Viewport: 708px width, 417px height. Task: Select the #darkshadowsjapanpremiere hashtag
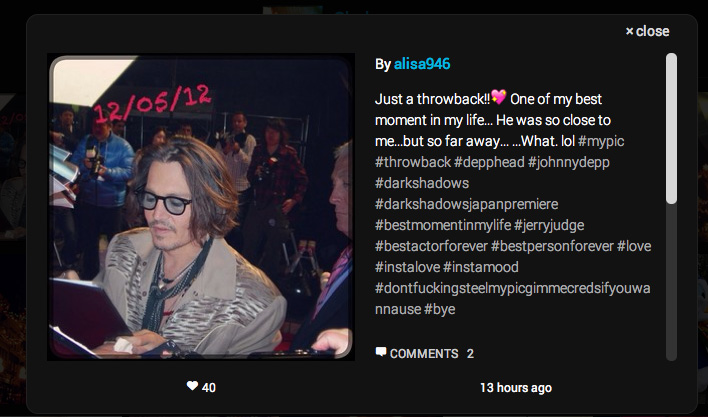pyautogui.click(x=466, y=204)
